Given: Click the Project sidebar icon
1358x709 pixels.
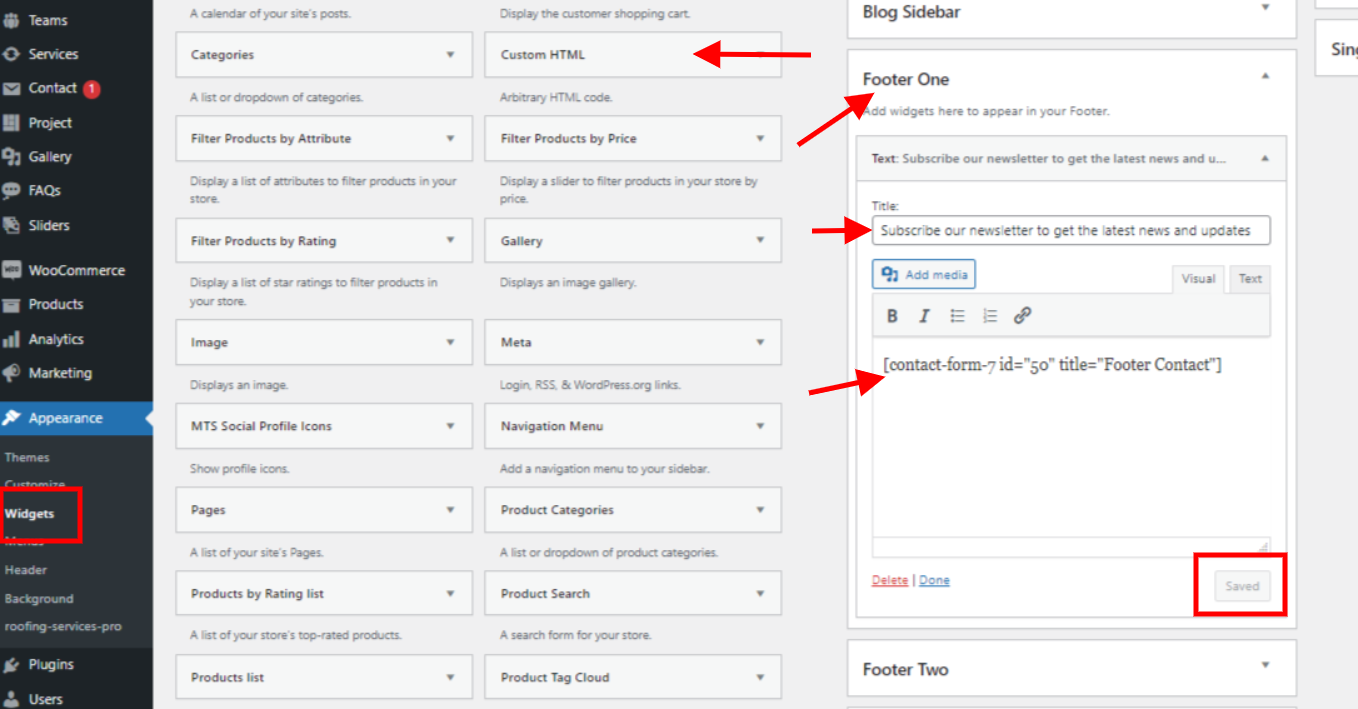Looking at the screenshot, I should (x=12, y=122).
